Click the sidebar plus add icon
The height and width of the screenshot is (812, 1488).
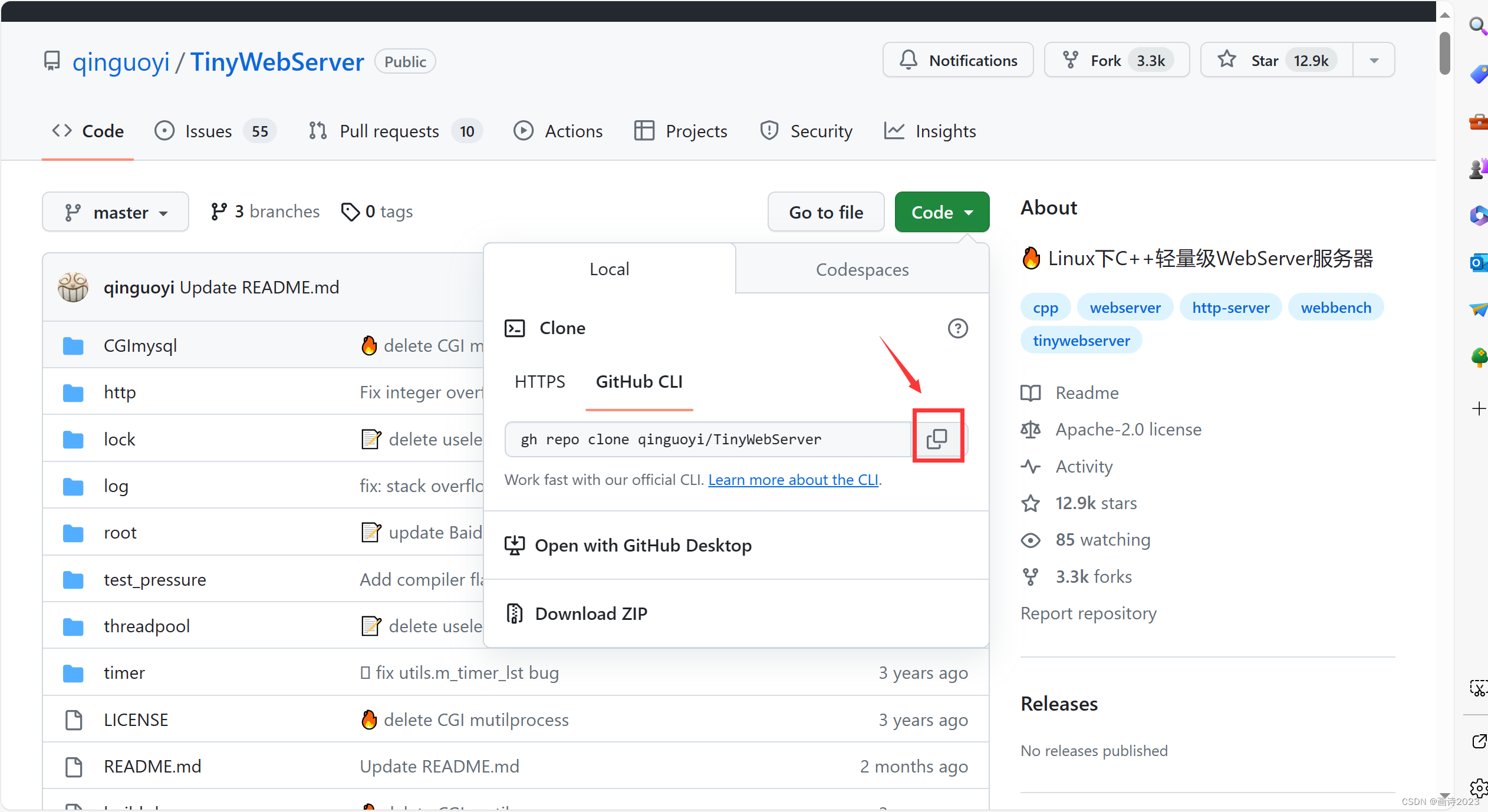click(x=1479, y=409)
